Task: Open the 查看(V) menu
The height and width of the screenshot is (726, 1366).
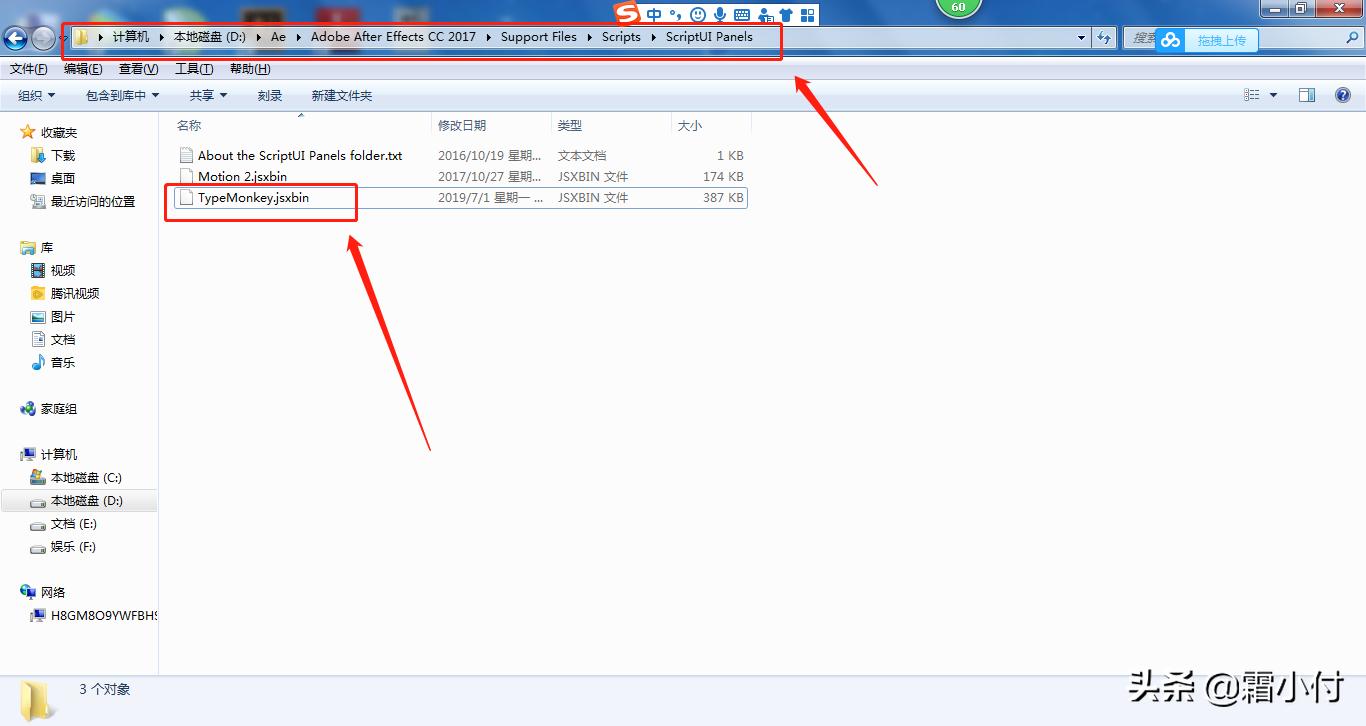Action: [x=138, y=69]
